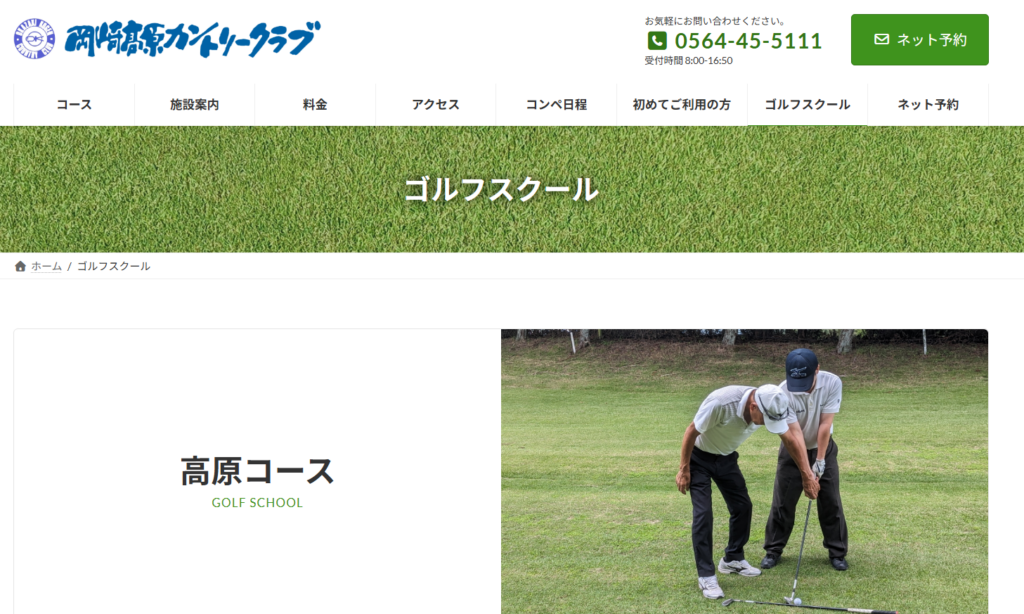Click the ゴルフスクール navigation tab

[x=807, y=105]
